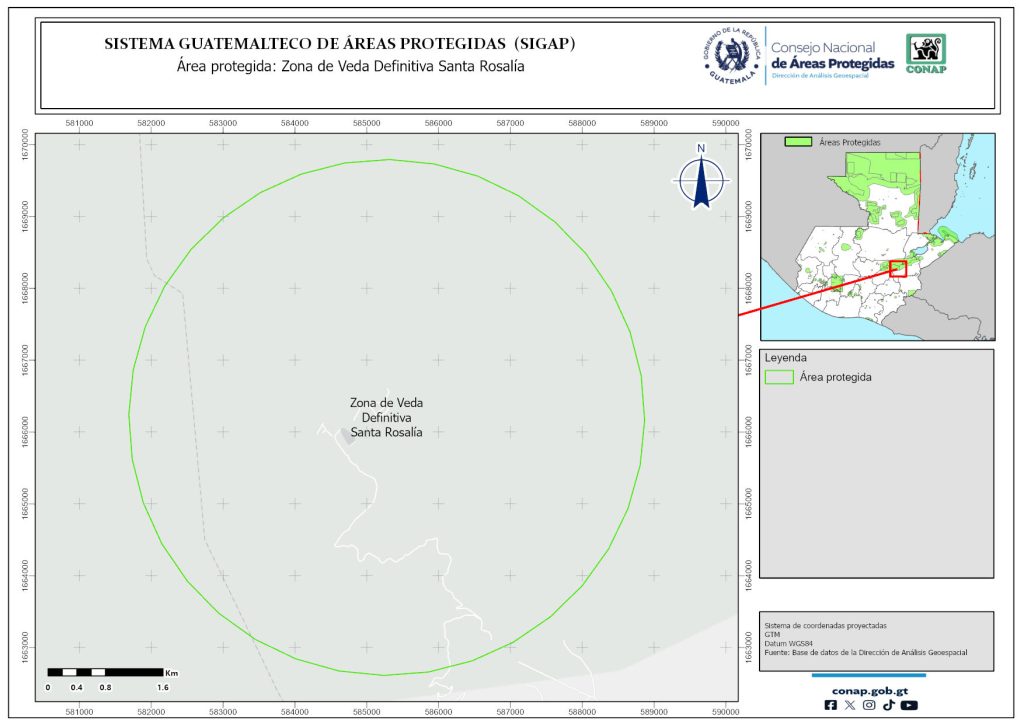Screen dimensions: 1024x724
Task: Click the Guatemala inset overview map
Action: 877,237
